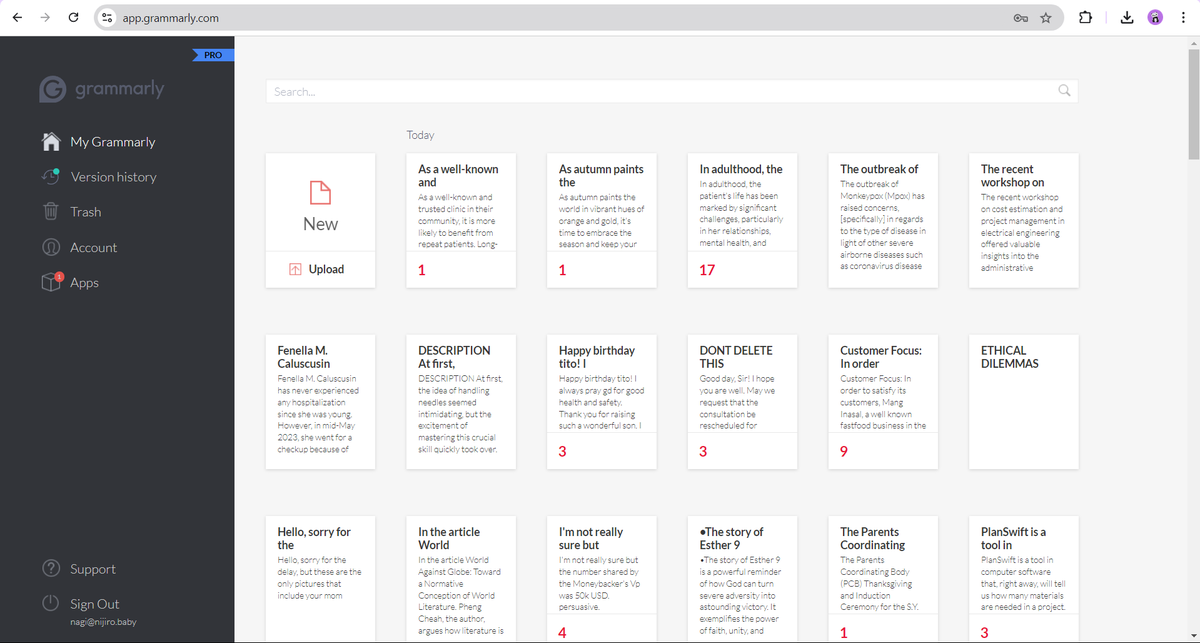Open the browser downloads icon
Viewport: 1200px width, 643px height.
1125,17
